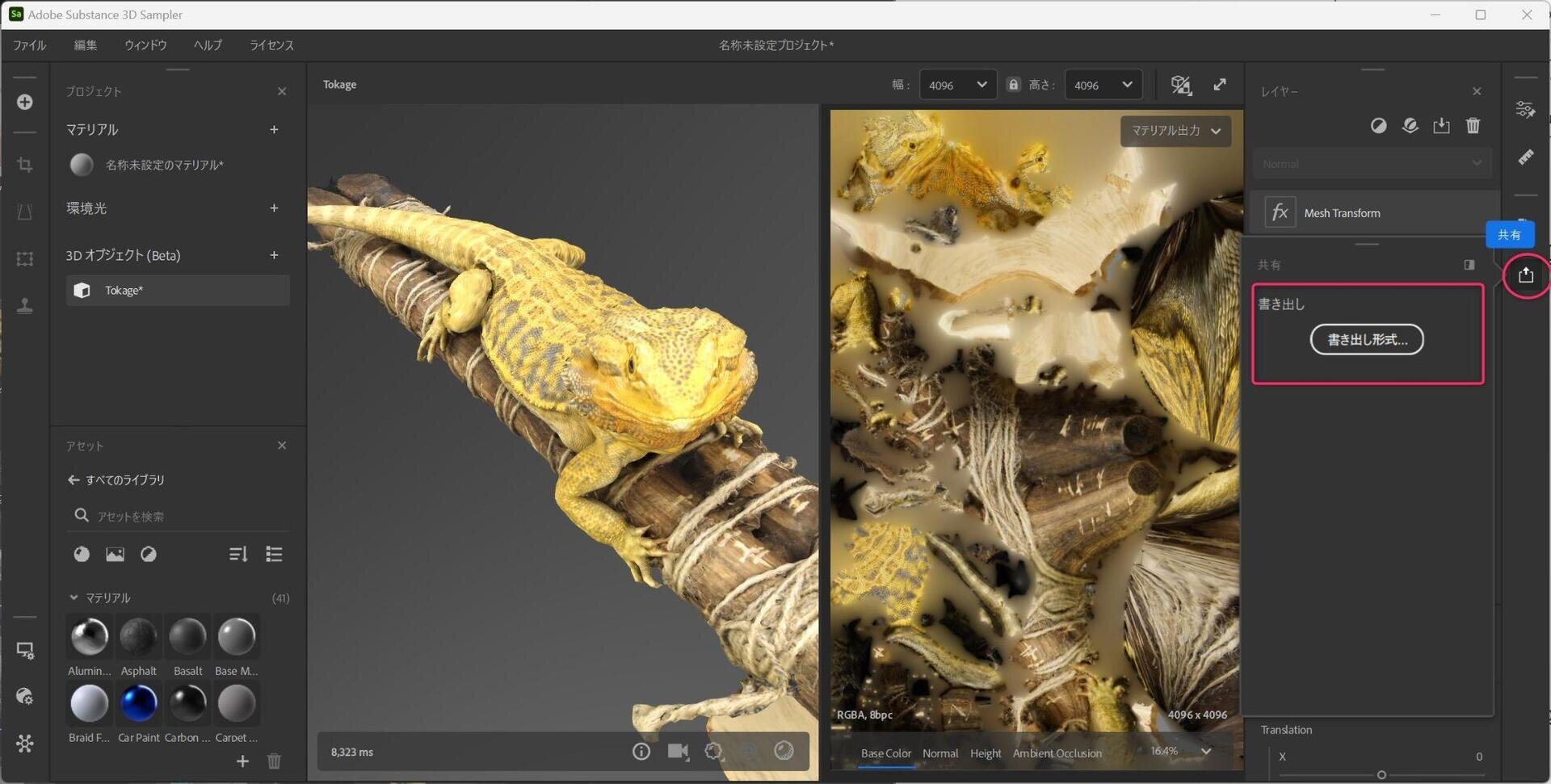This screenshot has height=784, width=1551.
Task: Add a new asset with bottom plus icon
Action: tap(242, 761)
